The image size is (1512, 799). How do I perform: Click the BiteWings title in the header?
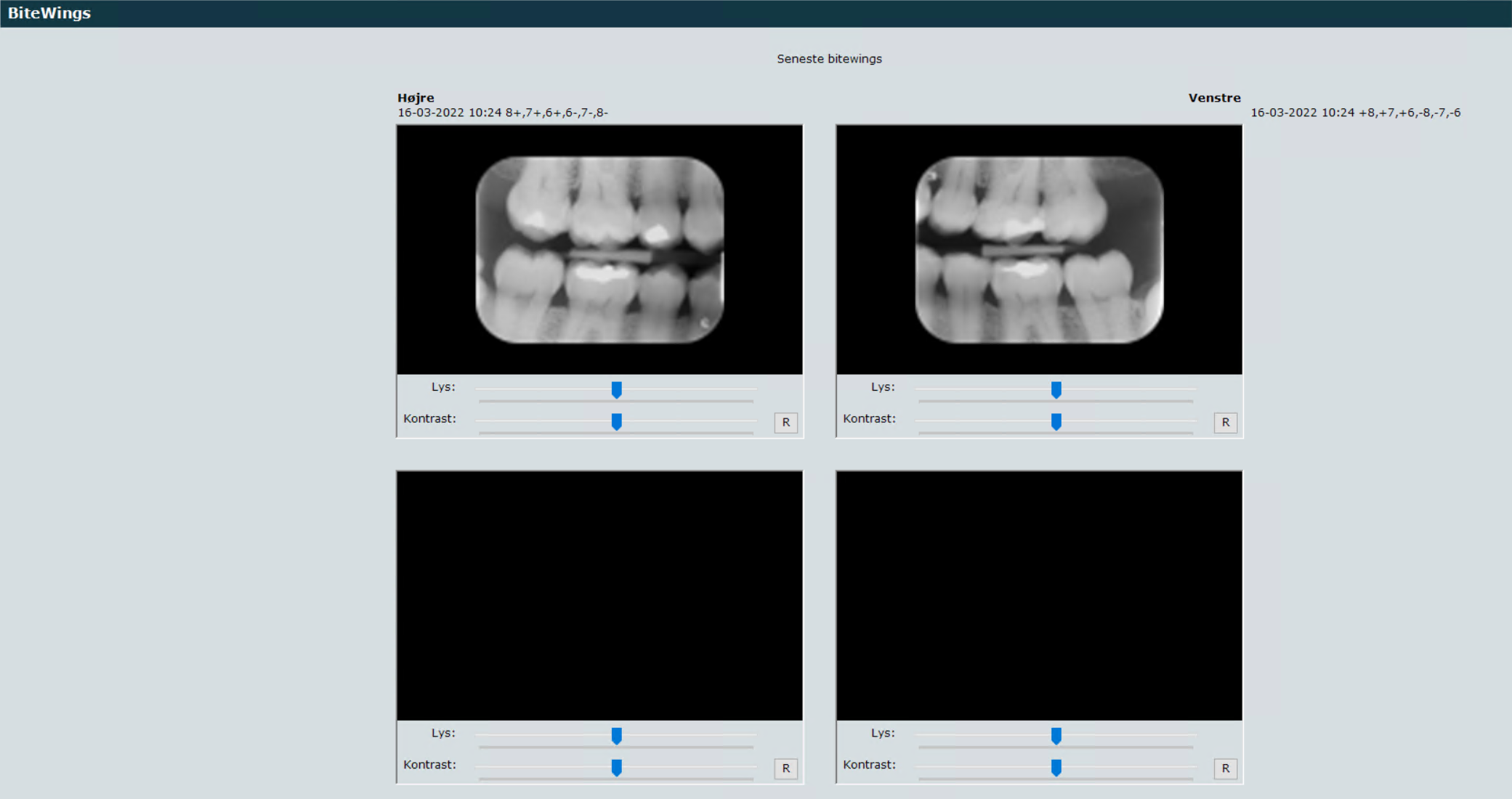(49, 13)
